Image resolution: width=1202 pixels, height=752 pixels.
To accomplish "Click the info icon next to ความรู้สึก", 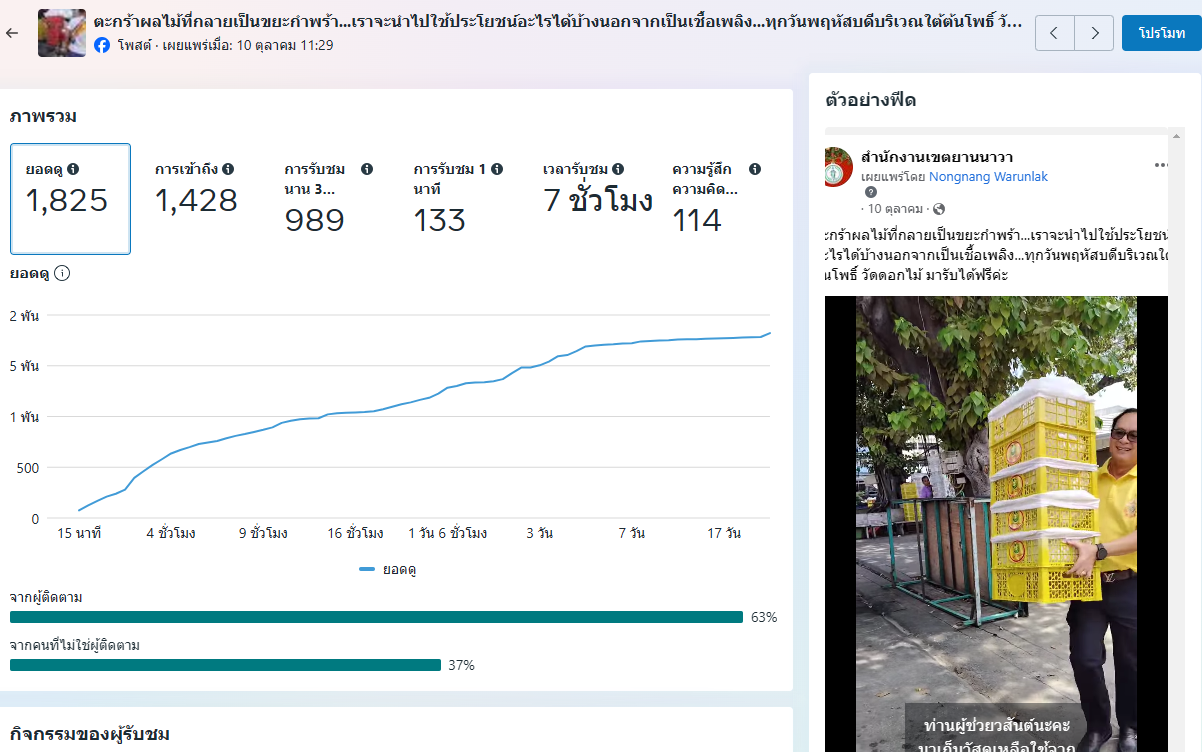I will click(x=755, y=169).
